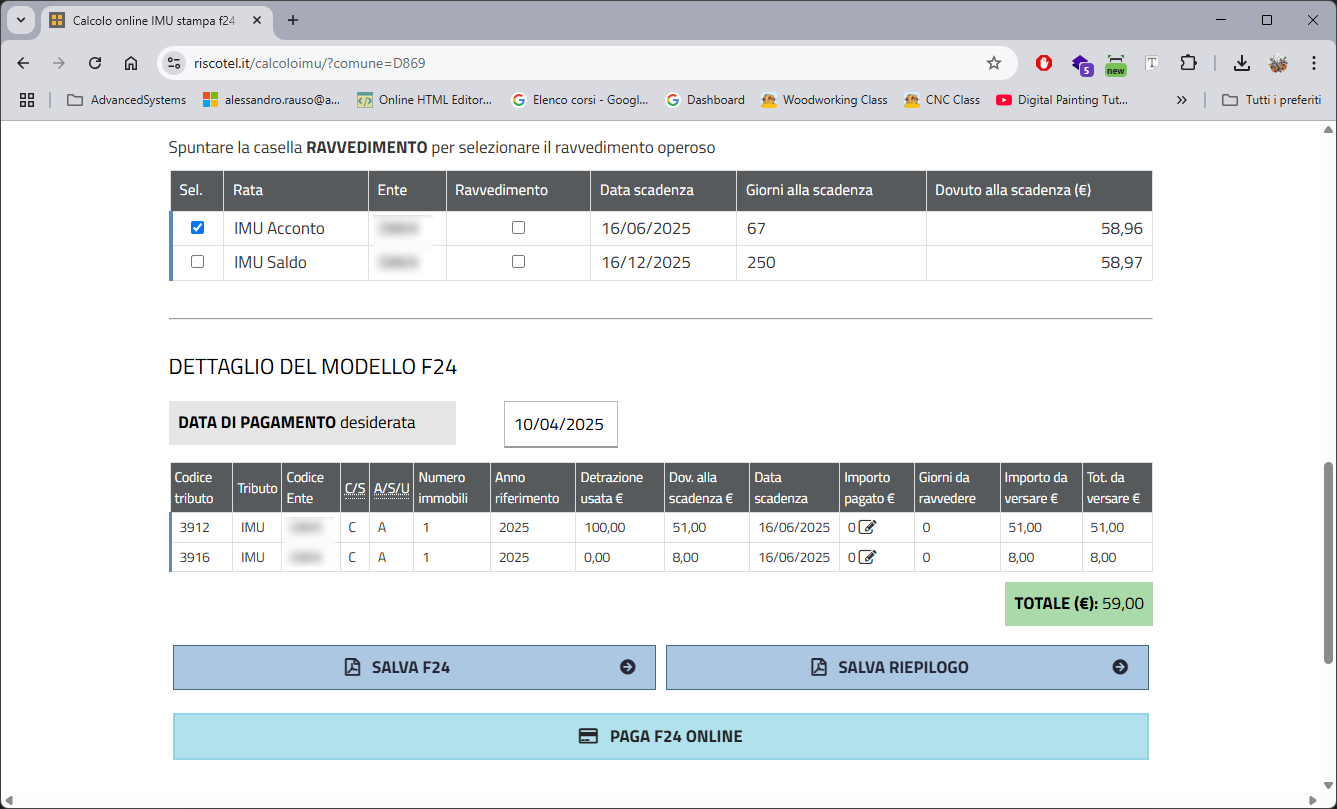Open the Elenco corsi Google bookmark
Screen dimensions: 1337x809
(580, 100)
